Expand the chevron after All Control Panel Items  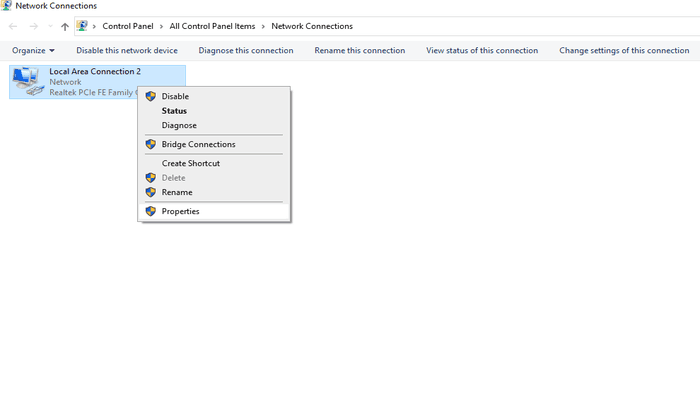263,26
